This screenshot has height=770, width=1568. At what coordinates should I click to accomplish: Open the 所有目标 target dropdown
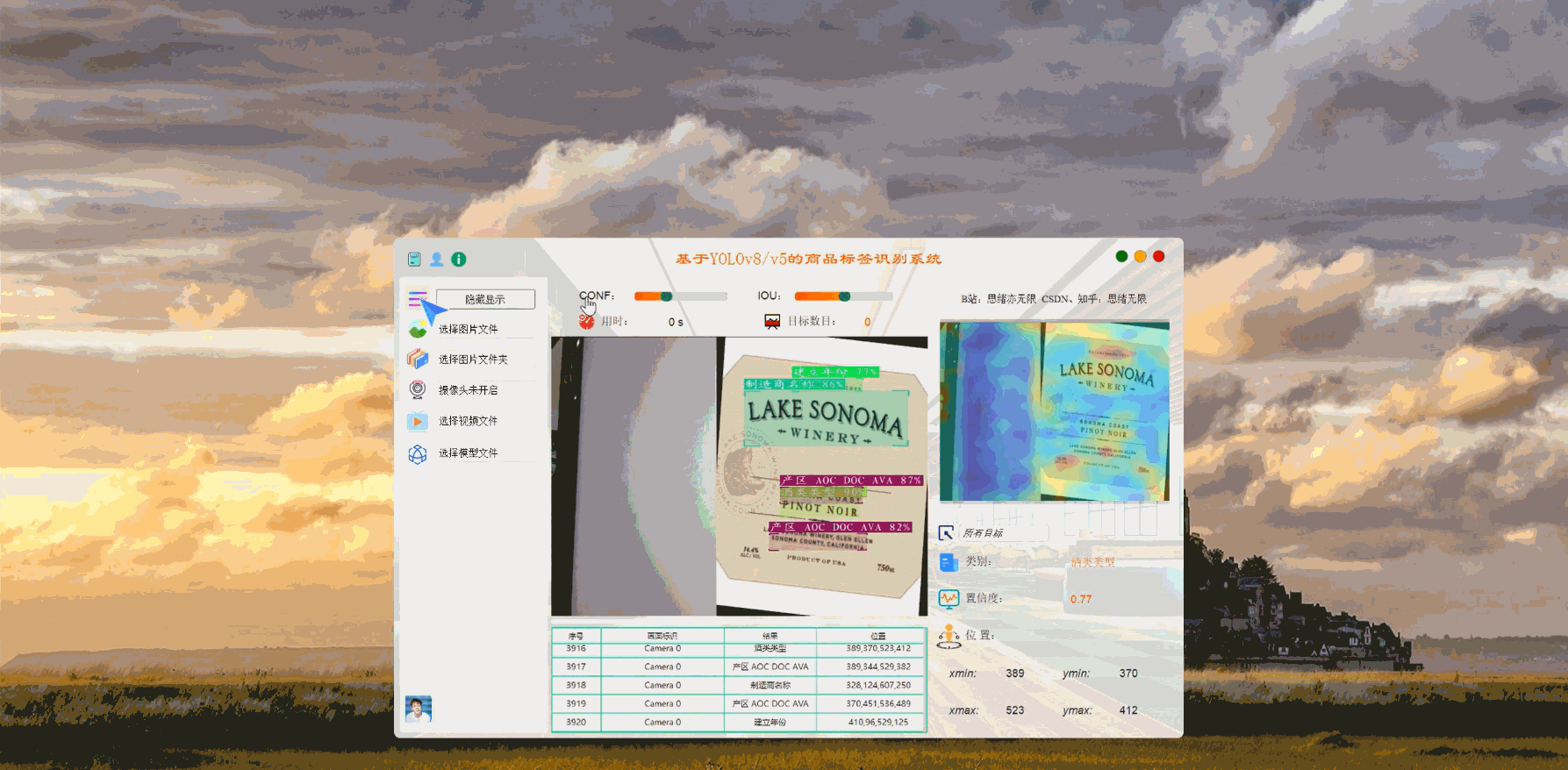pos(1005,533)
